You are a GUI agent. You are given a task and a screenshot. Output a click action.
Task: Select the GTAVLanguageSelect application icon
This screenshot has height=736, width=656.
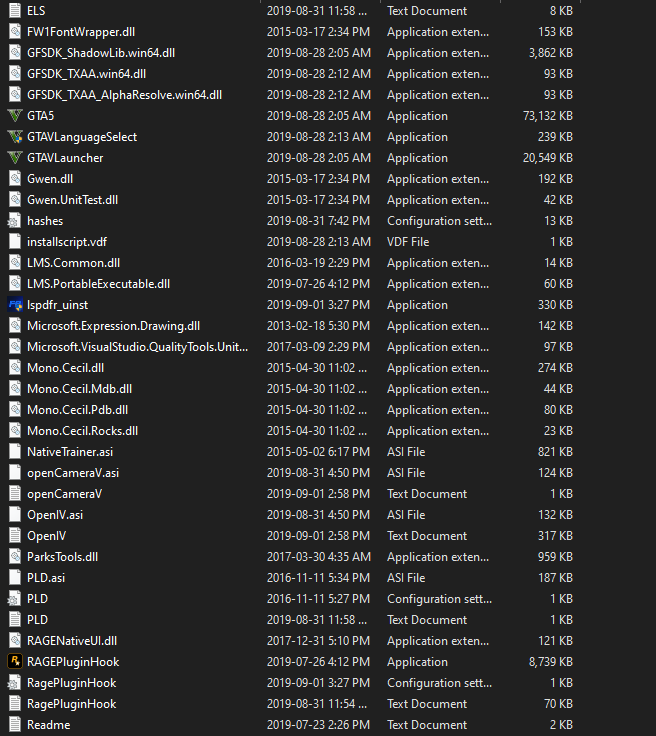click(x=15, y=137)
